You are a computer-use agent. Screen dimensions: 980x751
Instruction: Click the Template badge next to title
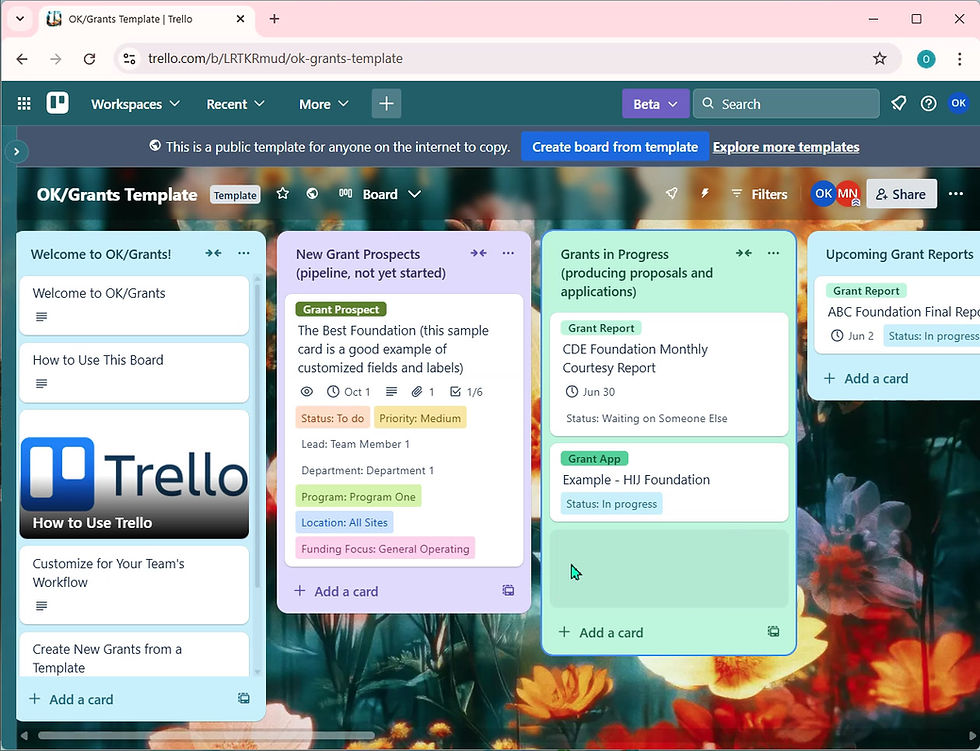pos(235,195)
